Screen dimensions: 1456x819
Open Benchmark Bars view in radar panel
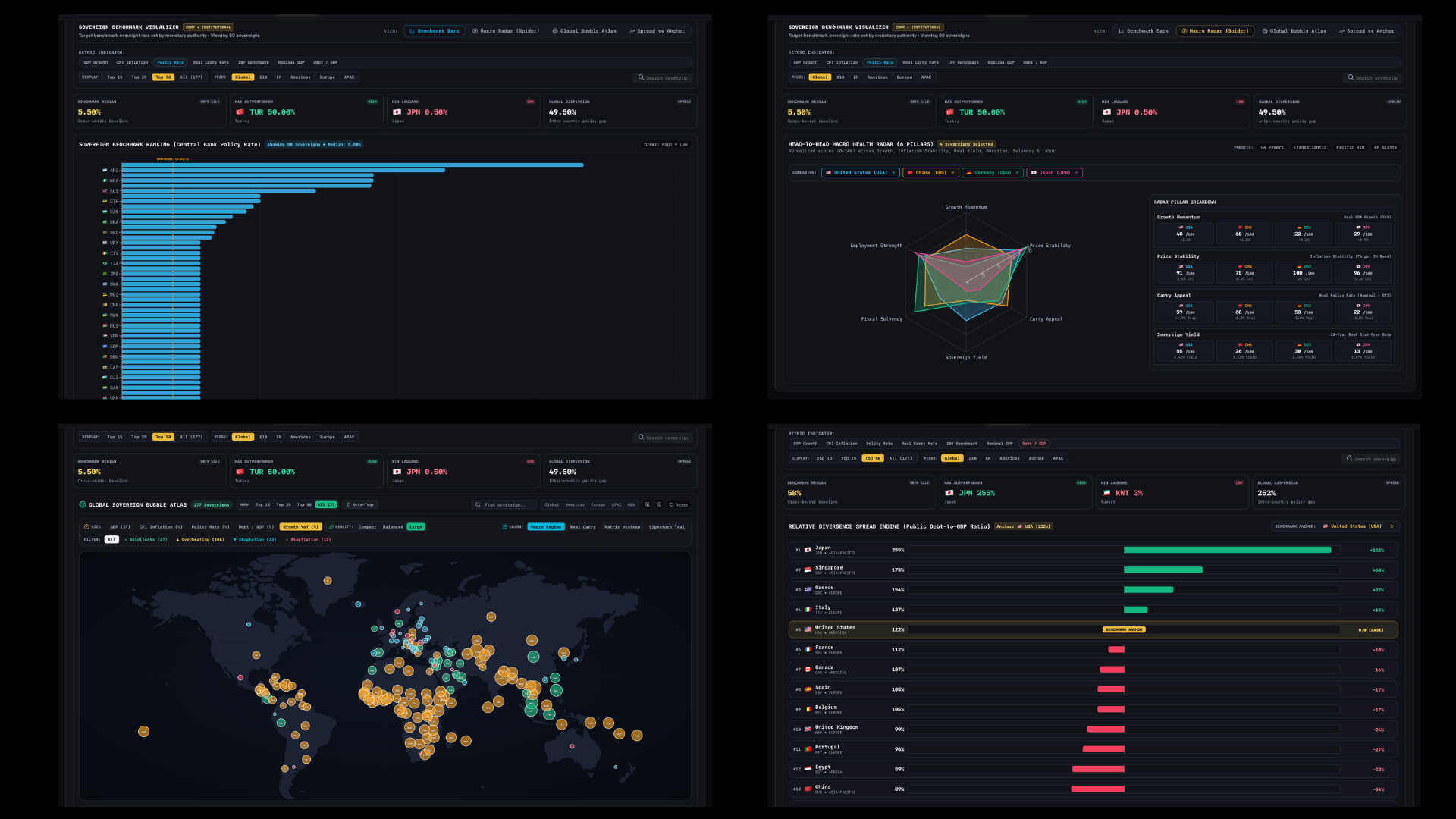1144,31
